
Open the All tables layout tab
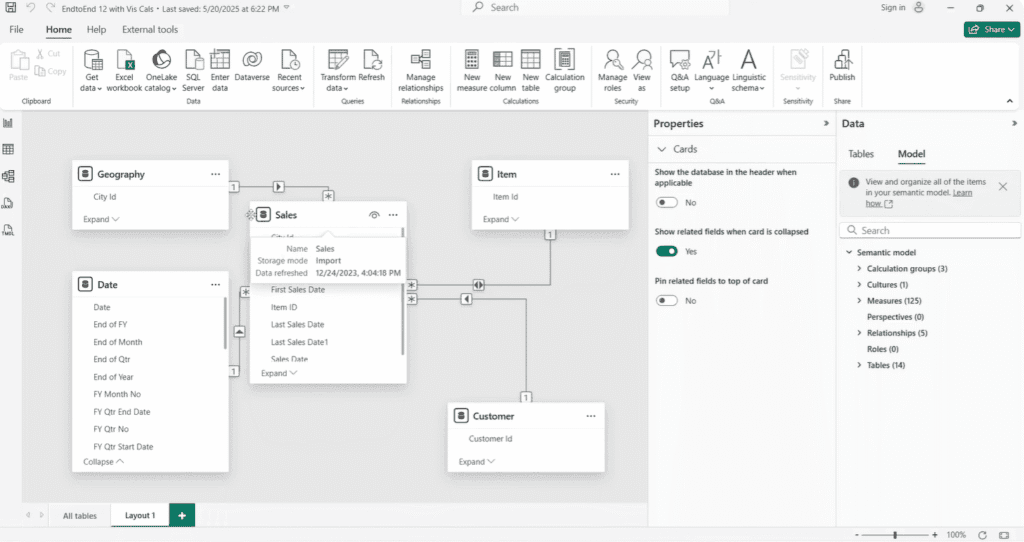80,515
